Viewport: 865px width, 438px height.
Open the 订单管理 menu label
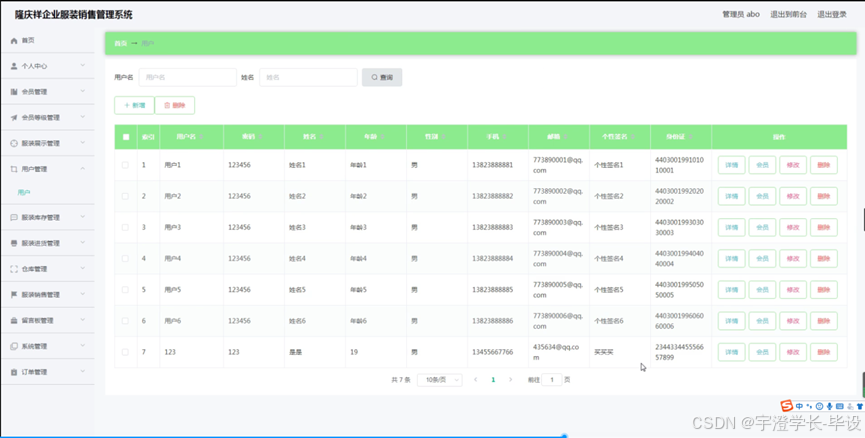34,372
